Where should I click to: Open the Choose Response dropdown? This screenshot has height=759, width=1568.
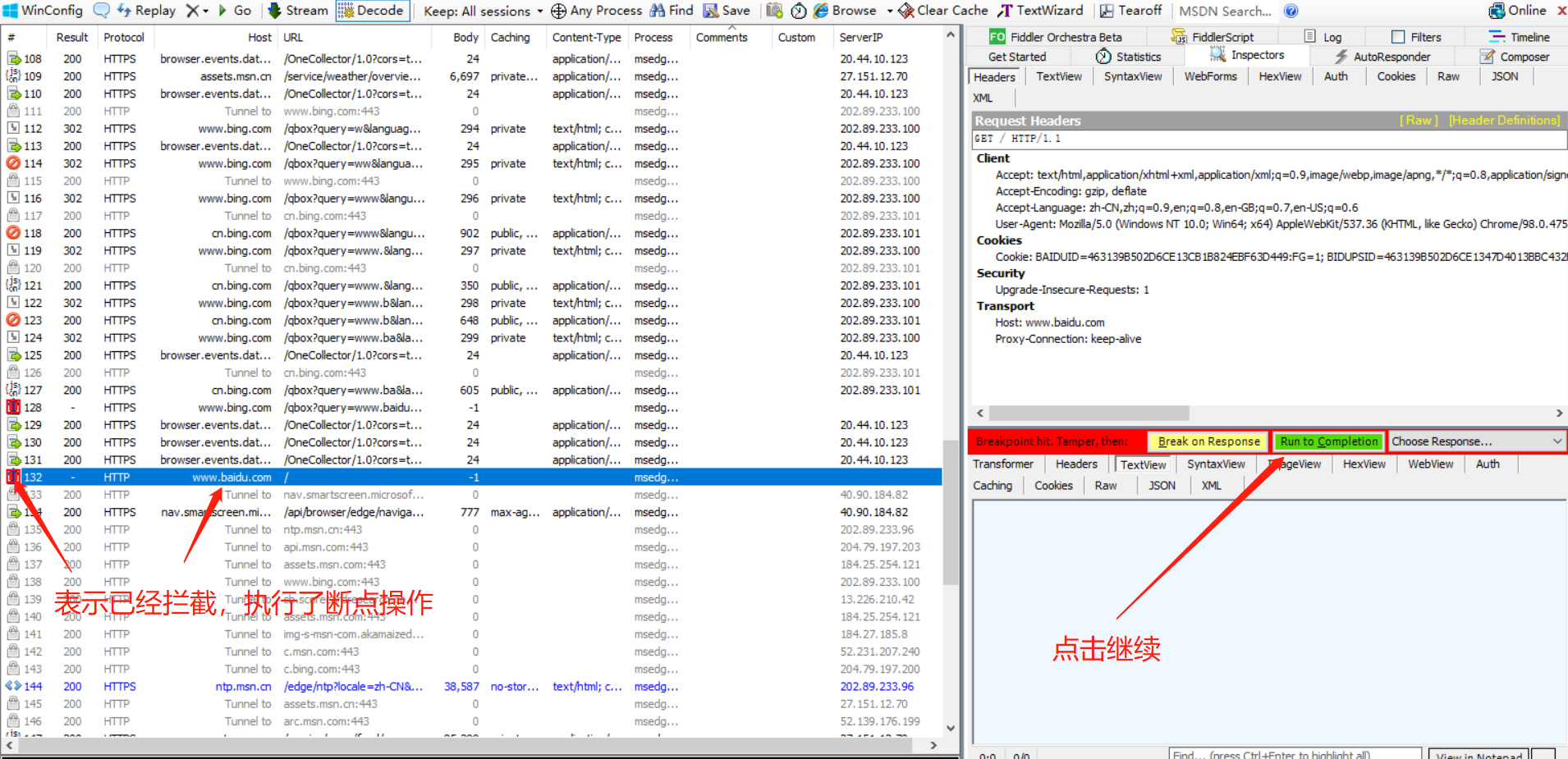pos(1476,441)
